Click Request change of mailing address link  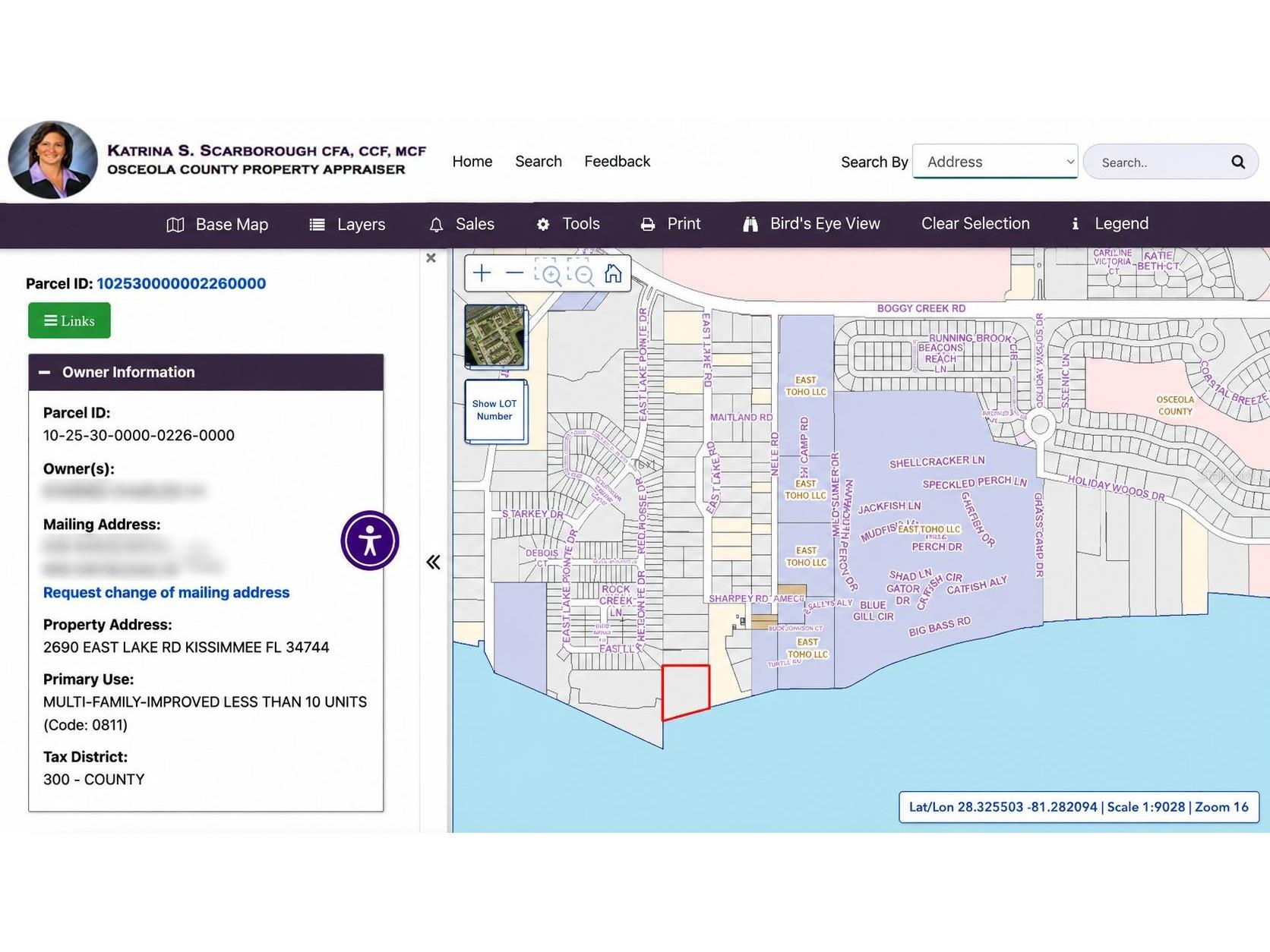pyautogui.click(x=166, y=592)
